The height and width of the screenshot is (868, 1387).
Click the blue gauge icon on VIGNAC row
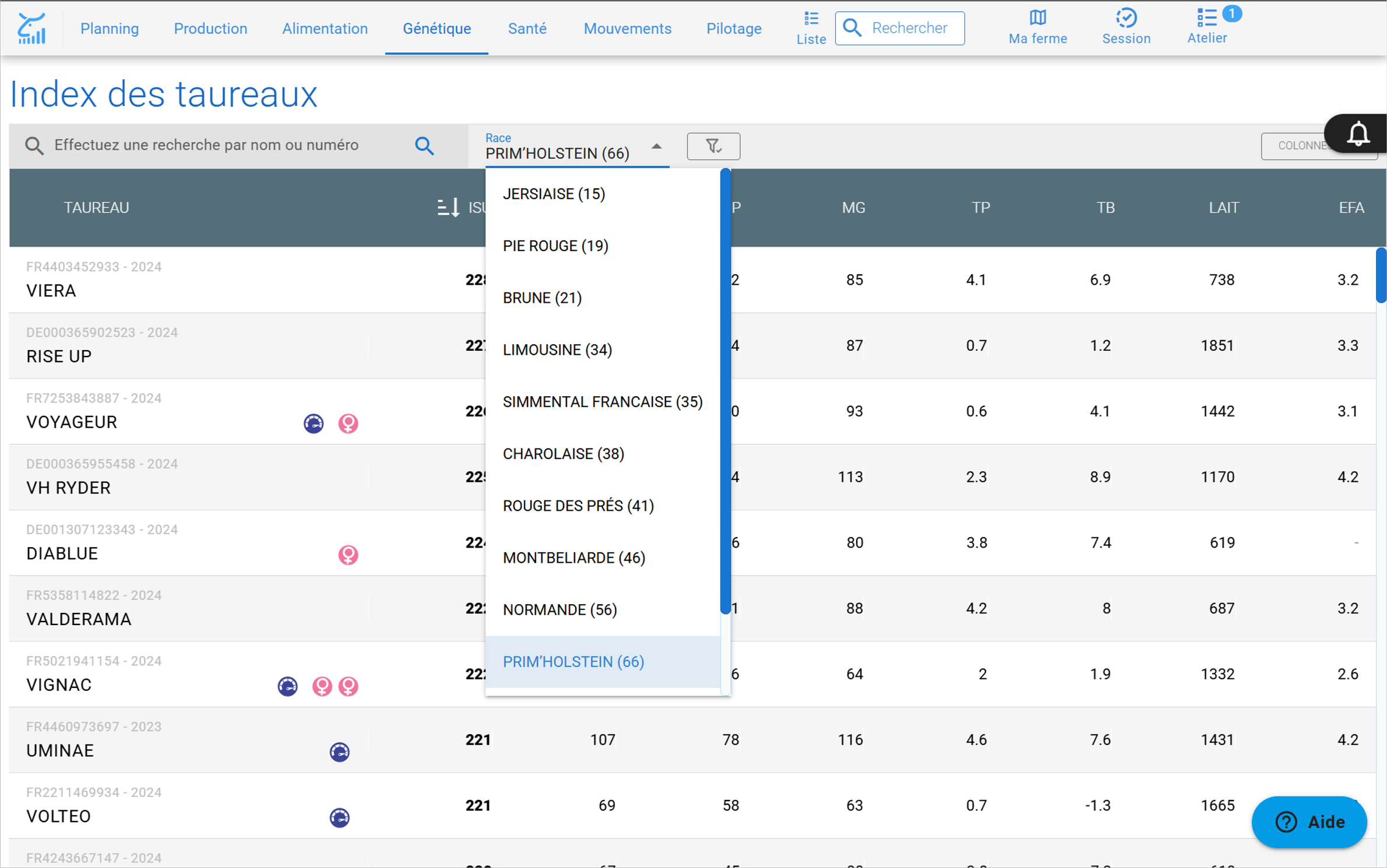click(287, 686)
